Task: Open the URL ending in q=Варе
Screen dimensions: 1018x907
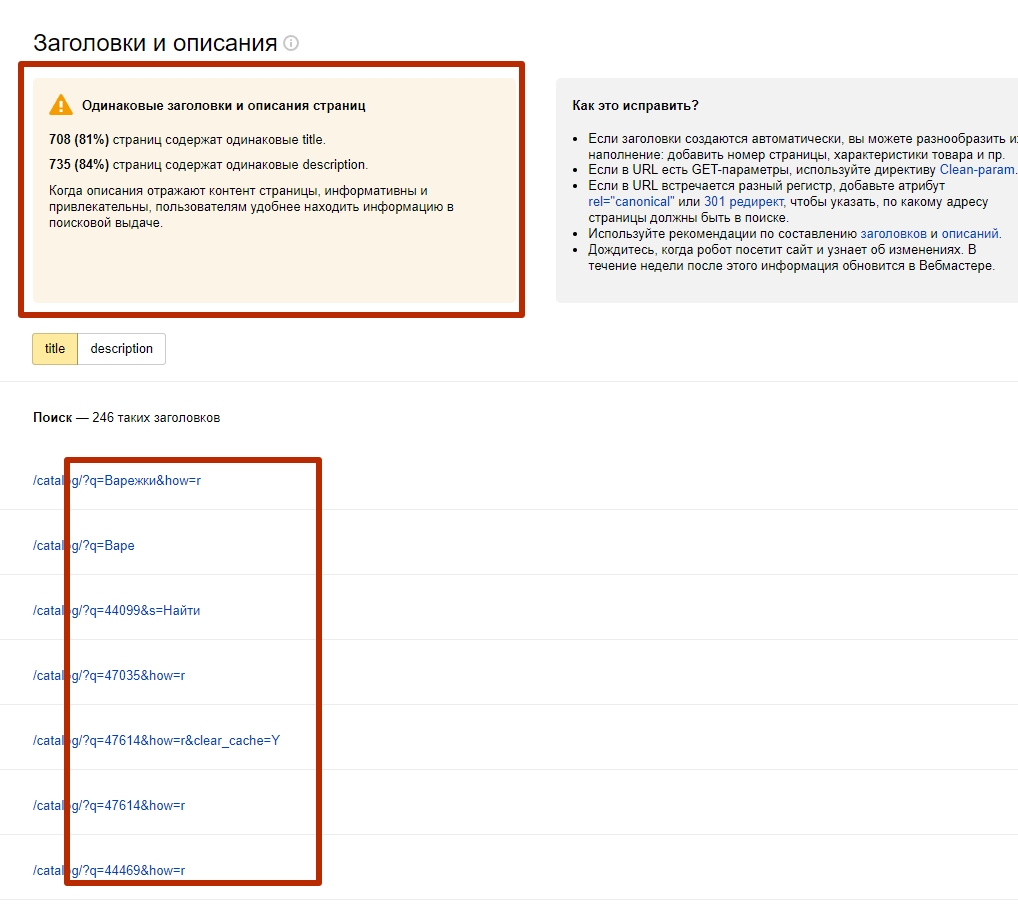Action: tap(84, 545)
